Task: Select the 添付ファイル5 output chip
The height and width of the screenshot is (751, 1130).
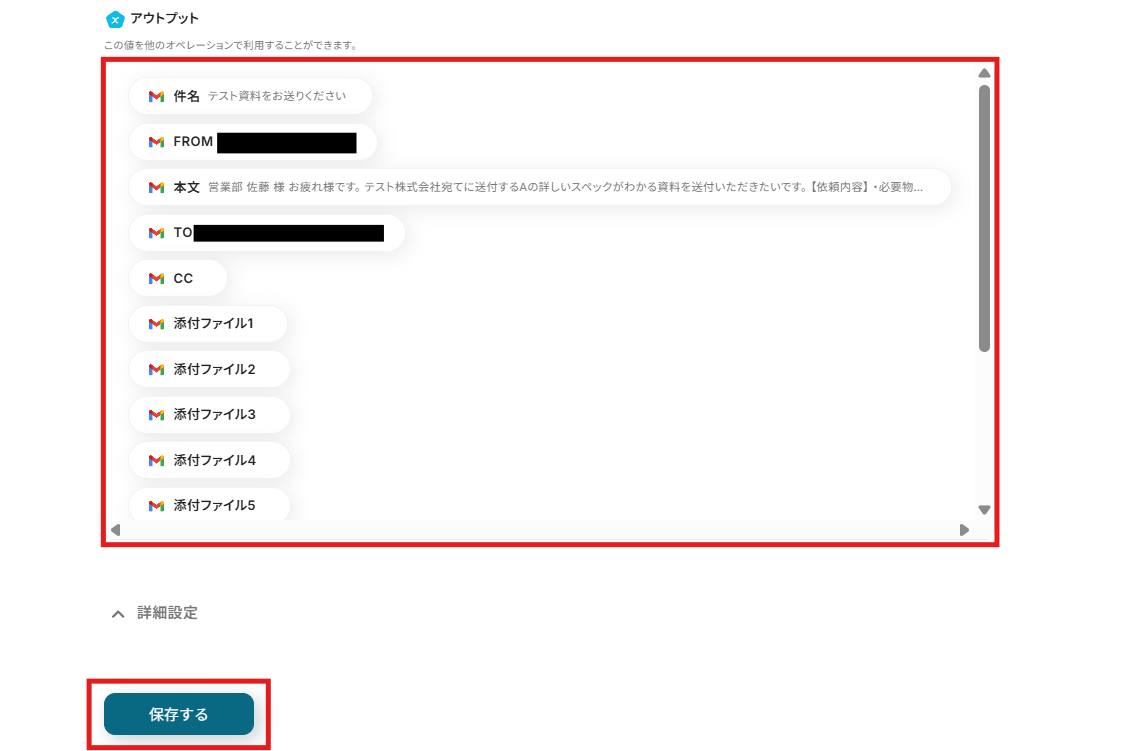Action: coord(209,504)
